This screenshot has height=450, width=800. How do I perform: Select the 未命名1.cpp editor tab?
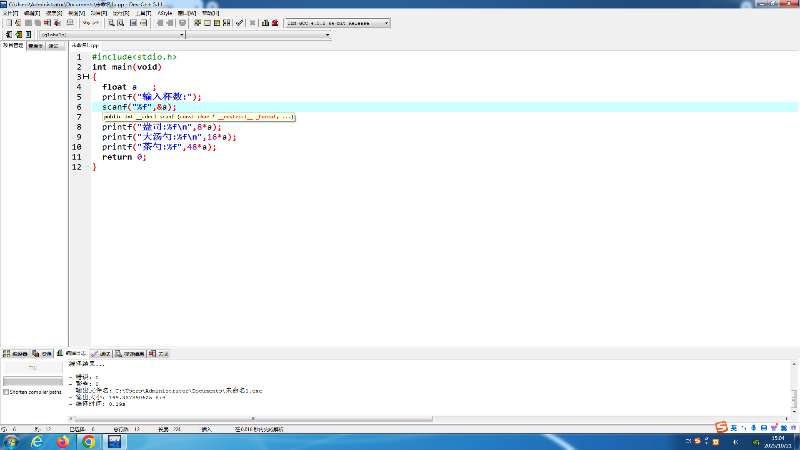pyautogui.click(x=85, y=45)
